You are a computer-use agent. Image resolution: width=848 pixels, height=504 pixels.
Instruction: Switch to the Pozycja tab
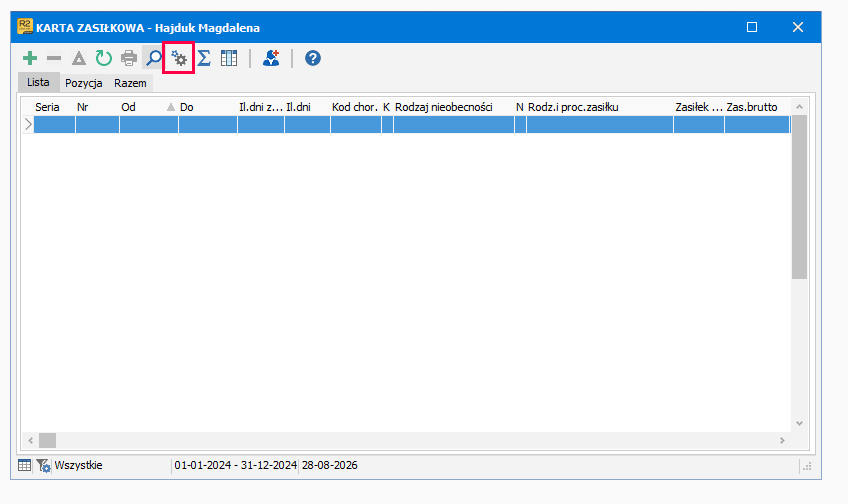(84, 83)
